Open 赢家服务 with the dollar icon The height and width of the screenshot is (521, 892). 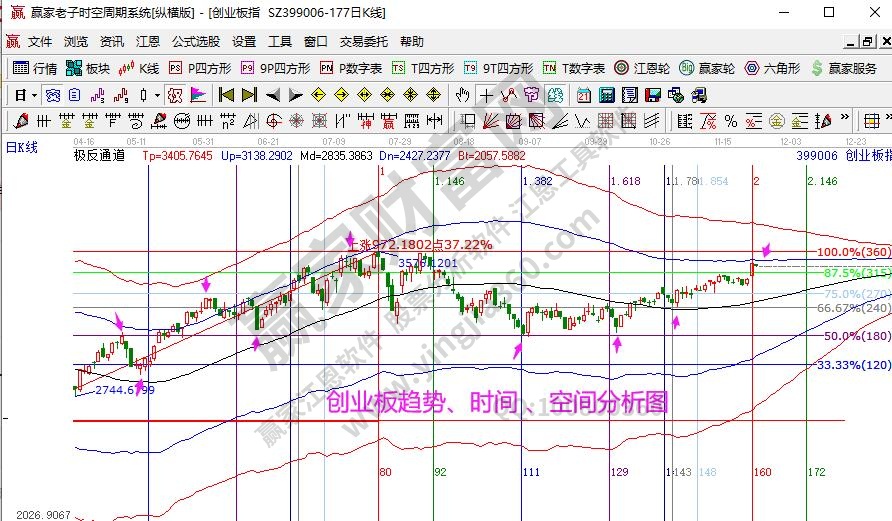tap(845, 68)
